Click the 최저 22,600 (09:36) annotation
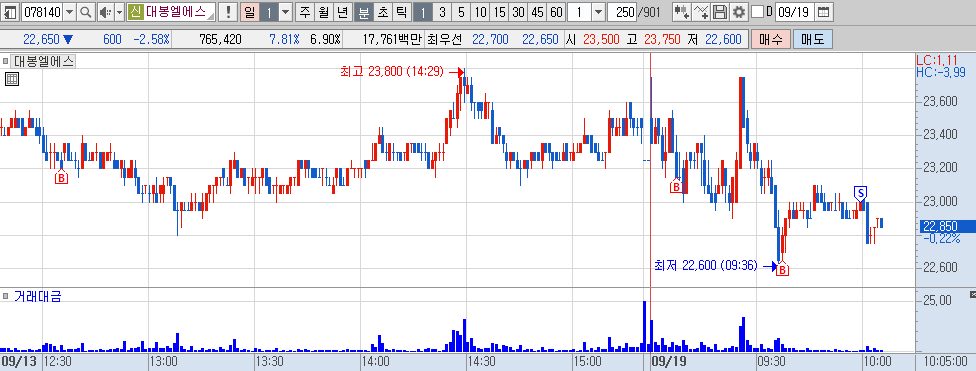Viewport: 976px width, 371px height. [x=705, y=266]
